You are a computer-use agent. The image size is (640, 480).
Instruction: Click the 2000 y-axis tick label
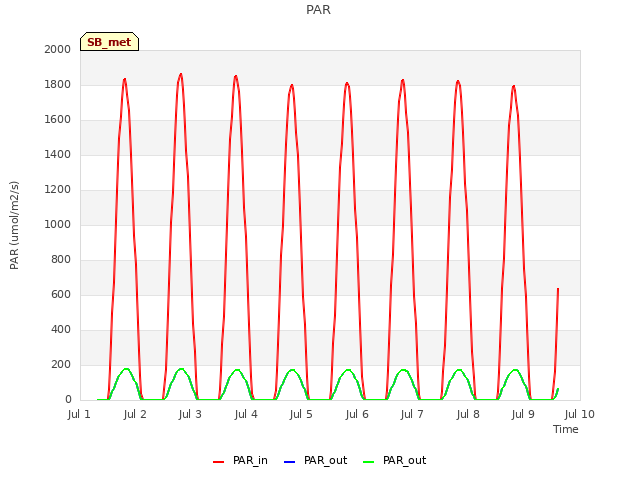click(x=58, y=49)
